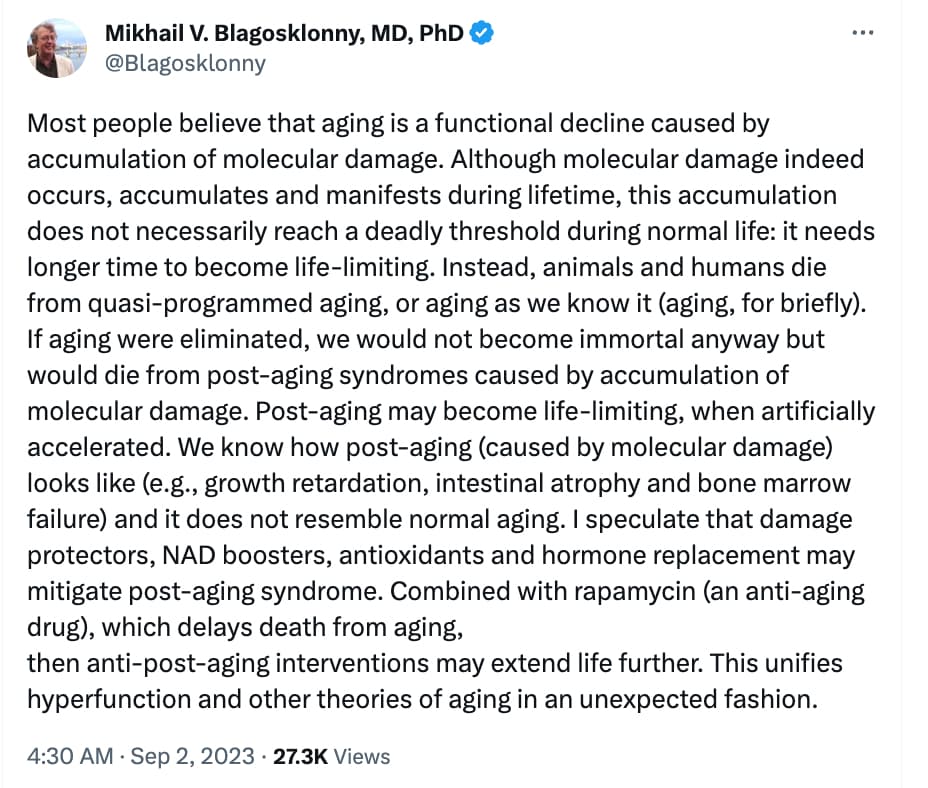Open the three-dot more options menu
The width and height of the screenshot is (928, 788).
(x=862, y=33)
